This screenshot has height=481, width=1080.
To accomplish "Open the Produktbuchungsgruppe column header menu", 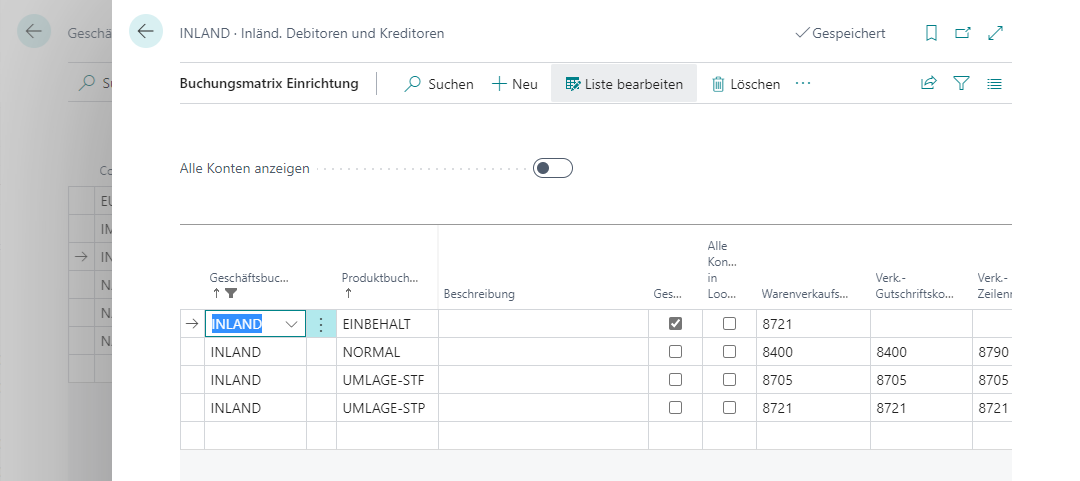I will 380,278.
